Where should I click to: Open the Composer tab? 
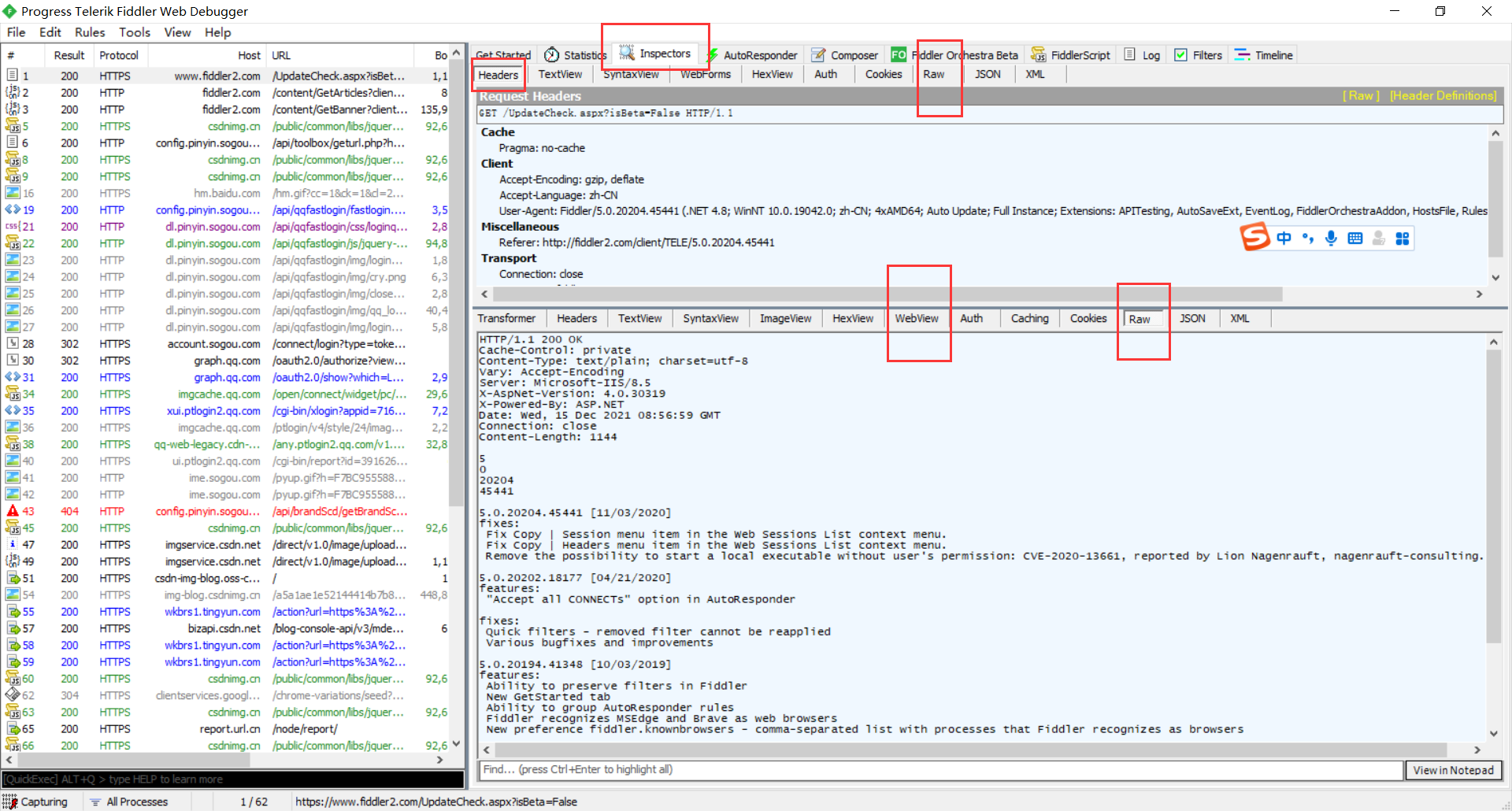coord(845,55)
